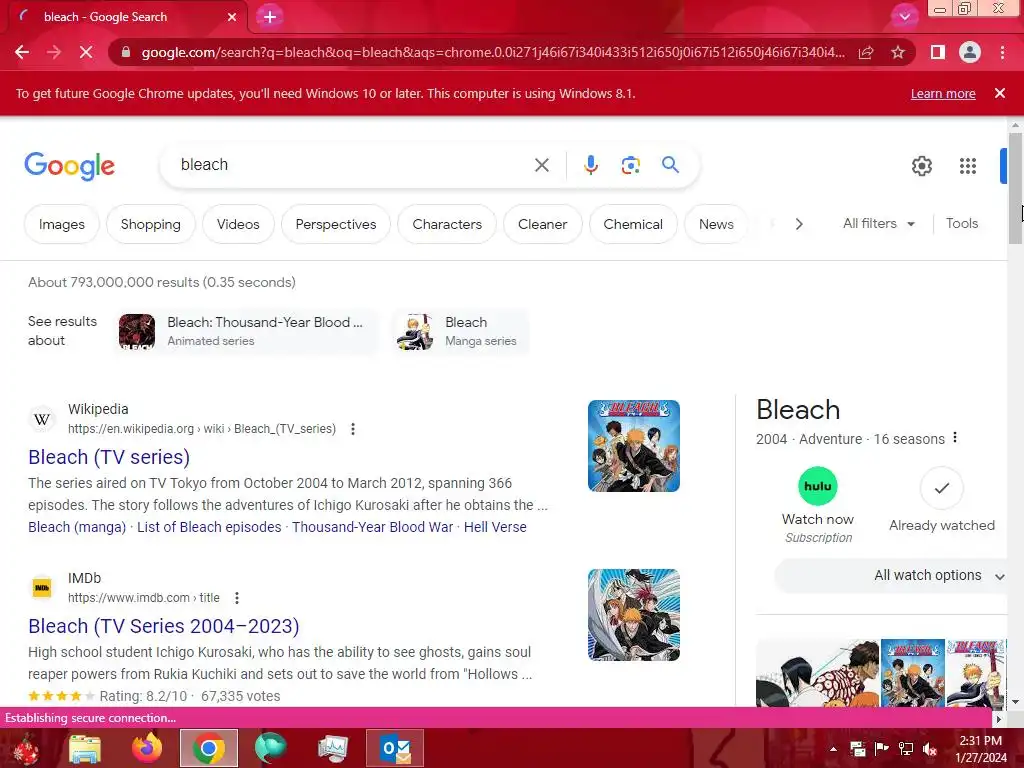Open the tab search dropdown arrow

click(x=904, y=17)
